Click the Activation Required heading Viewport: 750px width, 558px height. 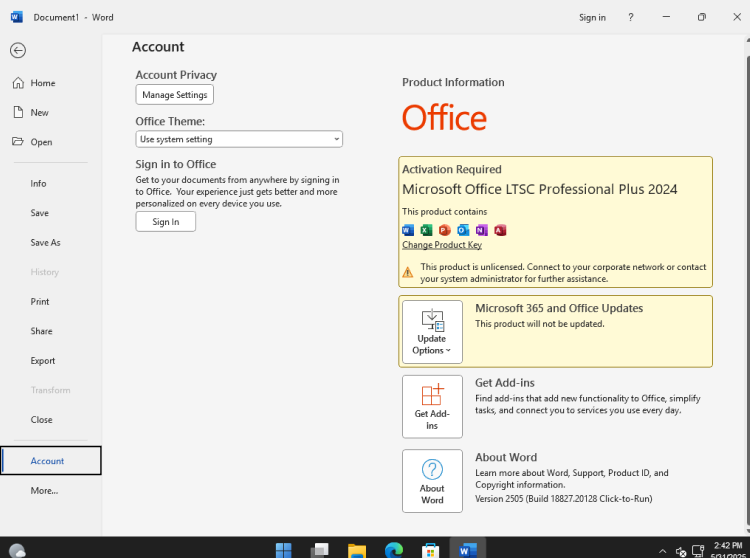point(452,169)
